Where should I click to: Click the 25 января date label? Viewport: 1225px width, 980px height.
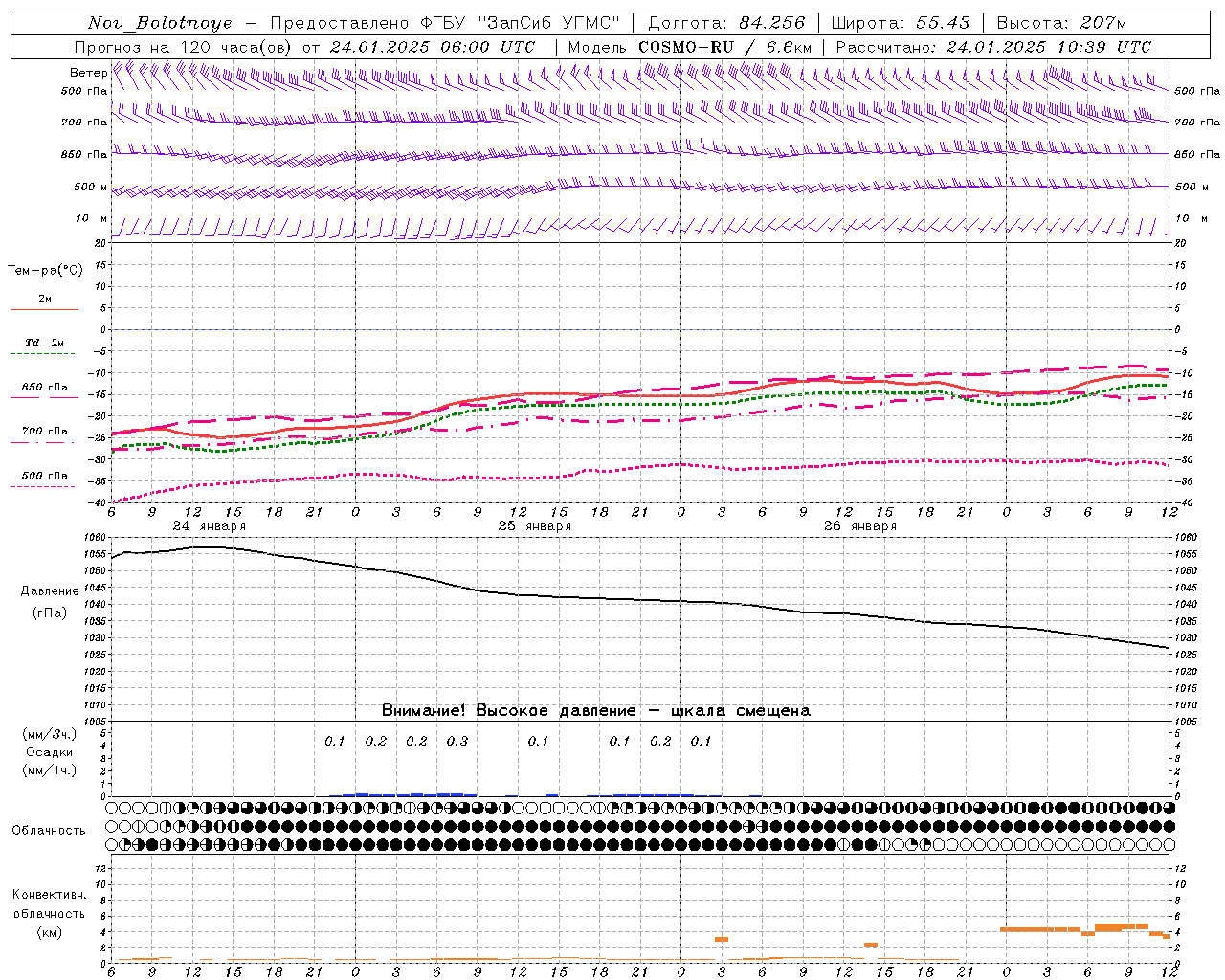coord(534,526)
